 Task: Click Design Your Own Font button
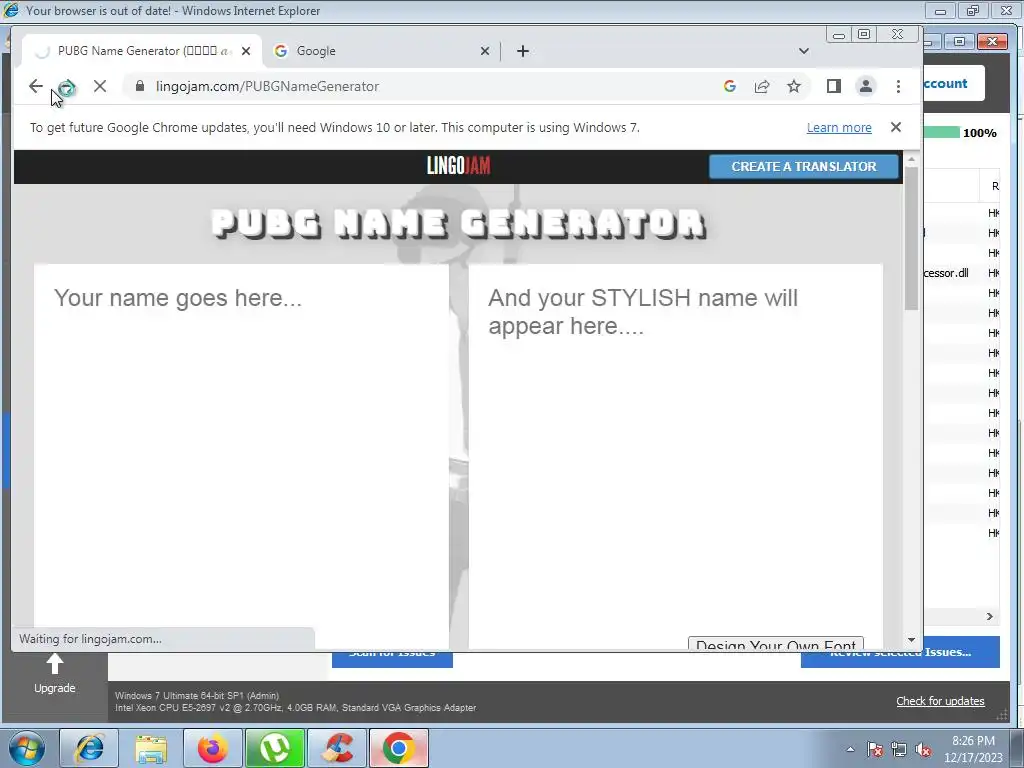[775, 643]
